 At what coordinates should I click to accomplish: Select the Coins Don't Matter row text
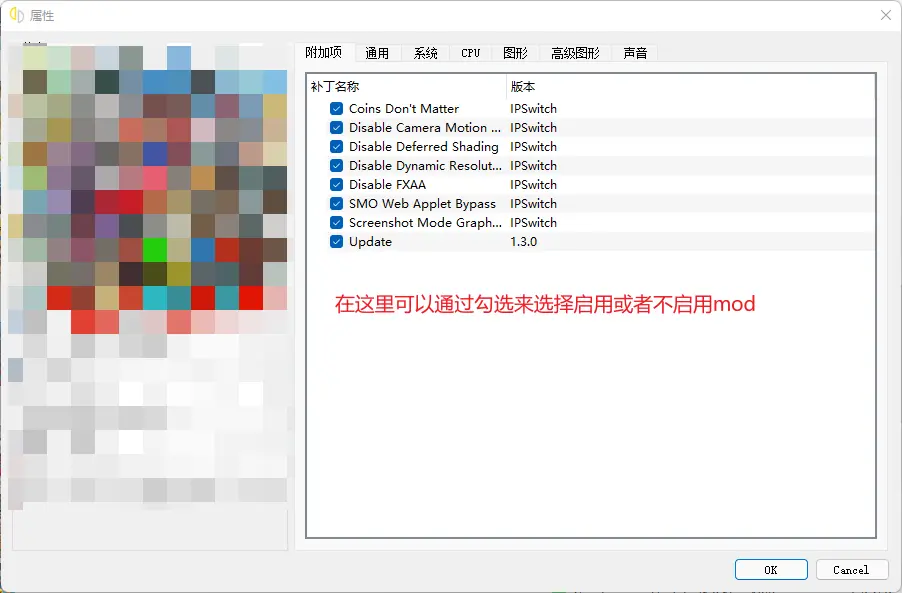pos(404,109)
